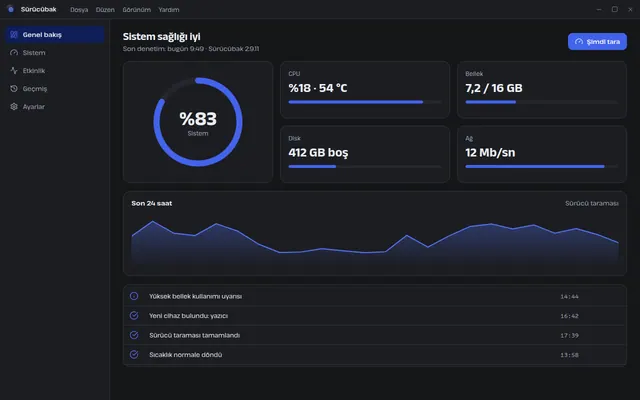The height and width of the screenshot is (400, 640).
Task: Click the Sürücübak app logo icon
Action: point(11,9)
